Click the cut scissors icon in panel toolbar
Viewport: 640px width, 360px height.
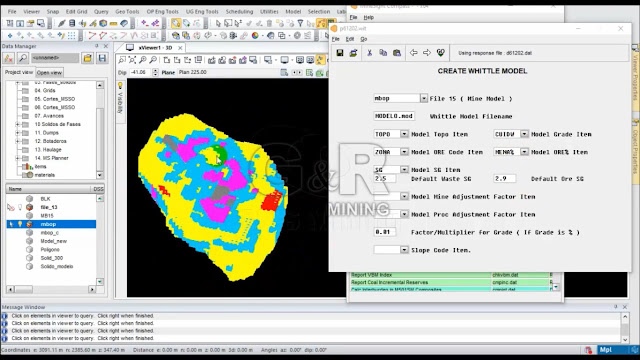pyautogui.click(x=369, y=53)
